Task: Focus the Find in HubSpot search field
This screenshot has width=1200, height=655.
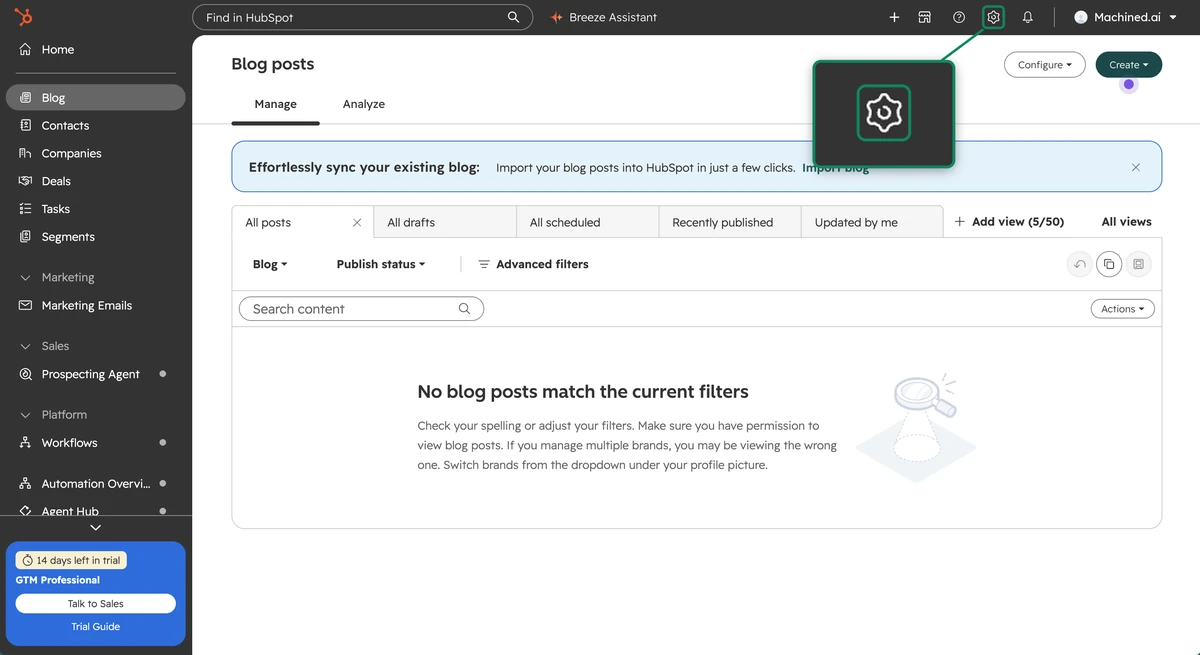Action: click(x=362, y=17)
